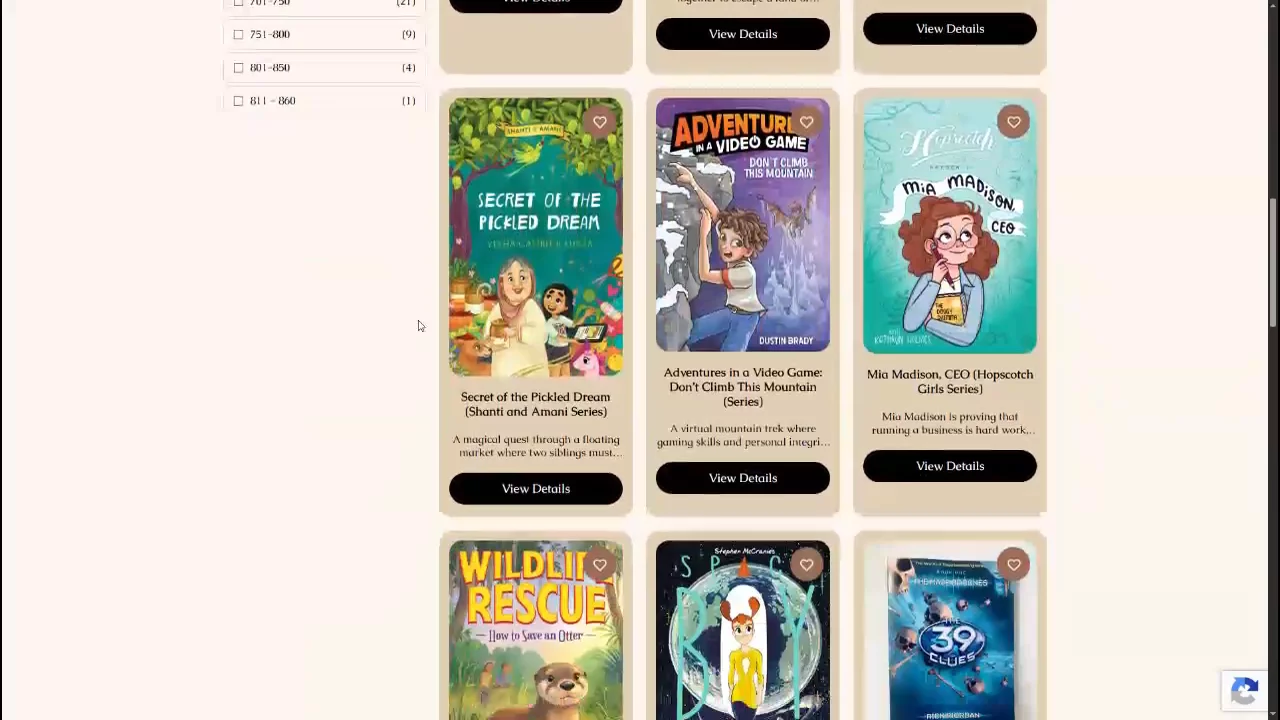Add Mia Madison, CEO to wishlist heart
This screenshot has width=1280, height=720.
click(1014, 122)
